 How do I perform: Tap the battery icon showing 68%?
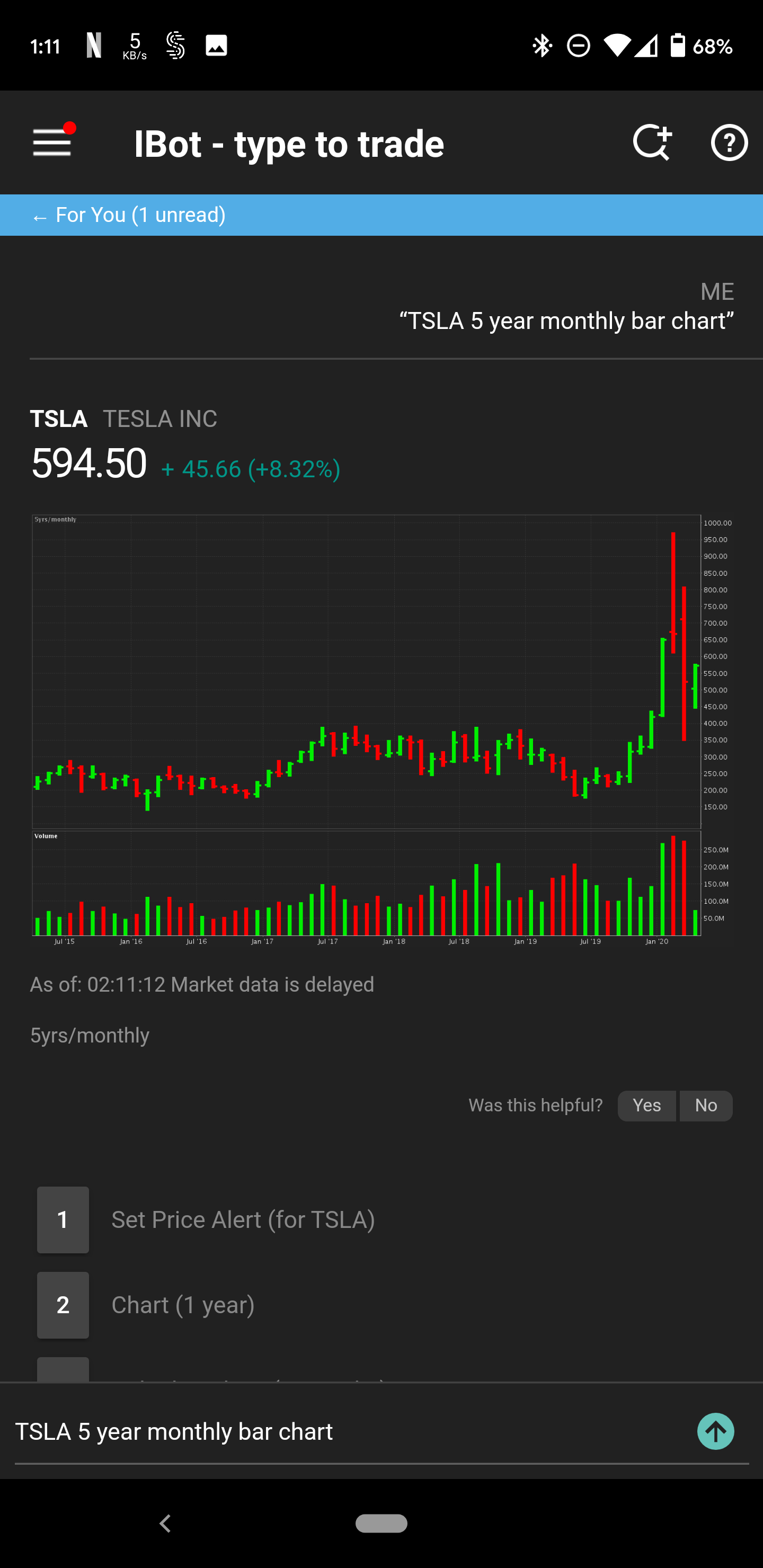coord(678,46)
